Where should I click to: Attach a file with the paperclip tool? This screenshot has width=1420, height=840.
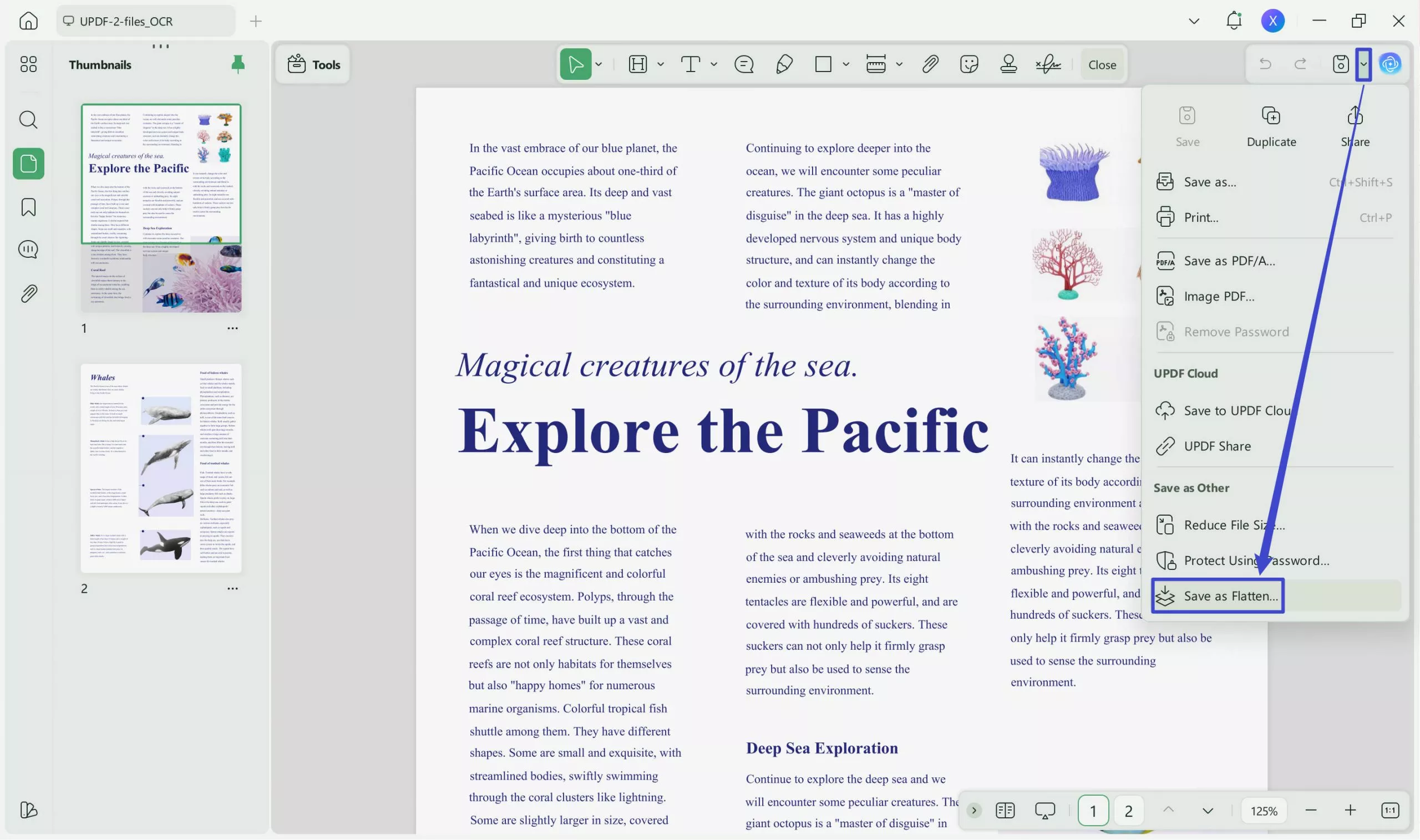(x=929, y=64)
